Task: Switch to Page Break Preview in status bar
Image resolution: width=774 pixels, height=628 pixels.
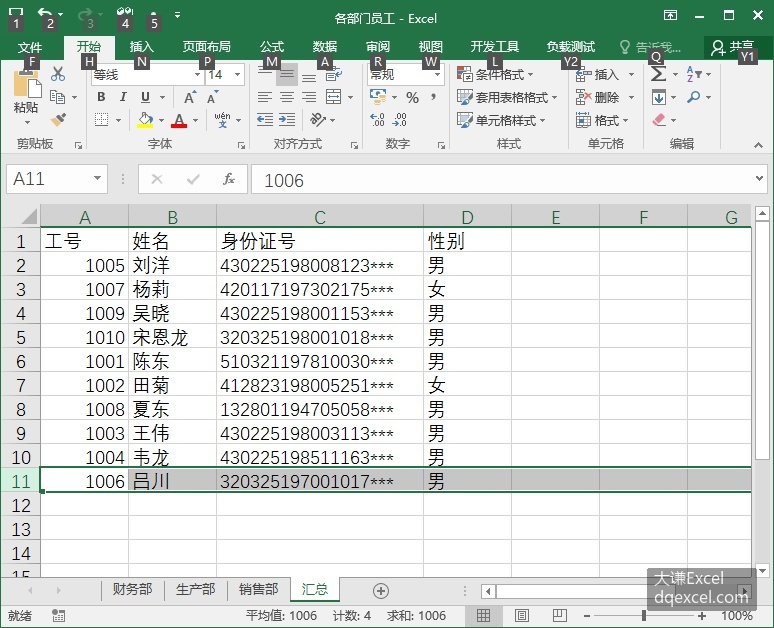Action: point(559,615)
